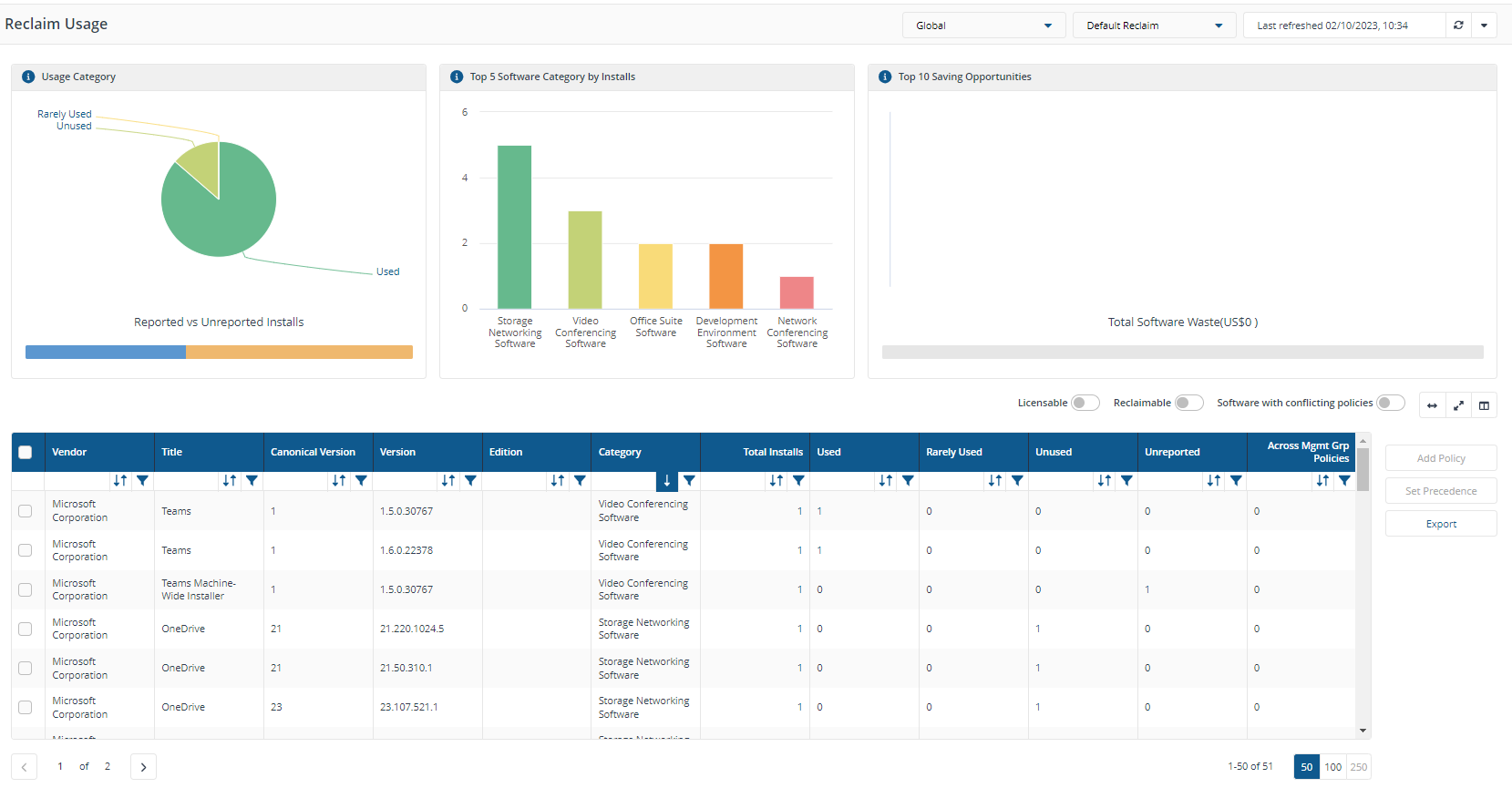Go to the previous page arrow
This screenshot has width=1512, height=788.
click(x=24, y=767)
